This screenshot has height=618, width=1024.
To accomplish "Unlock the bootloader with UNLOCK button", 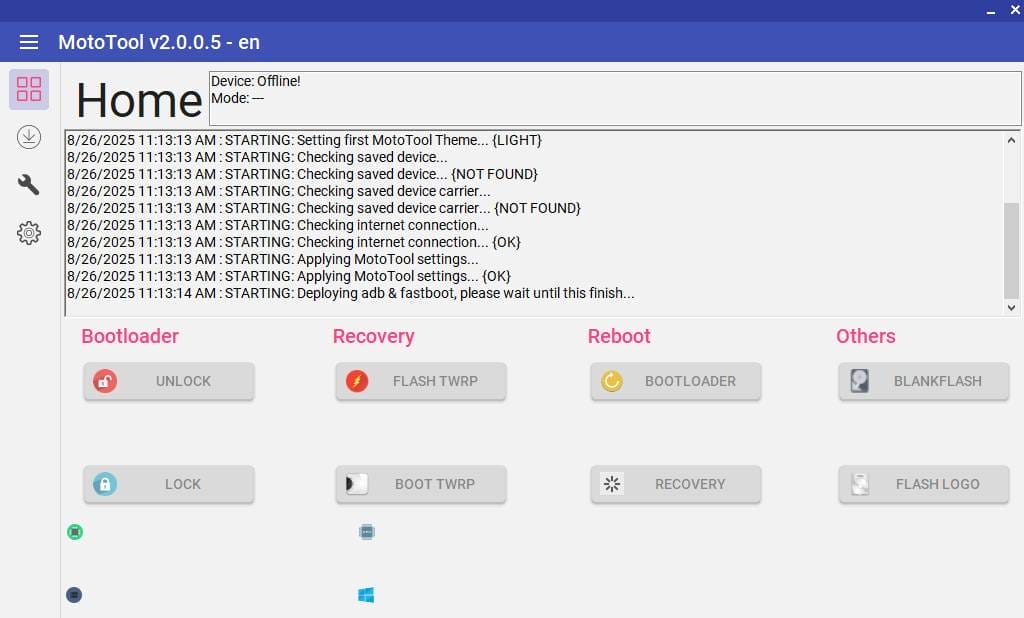I will coord(168,381).
